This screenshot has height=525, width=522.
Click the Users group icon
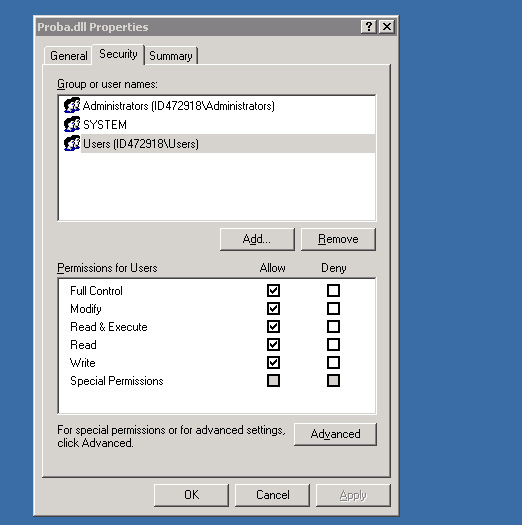(72, 144)
